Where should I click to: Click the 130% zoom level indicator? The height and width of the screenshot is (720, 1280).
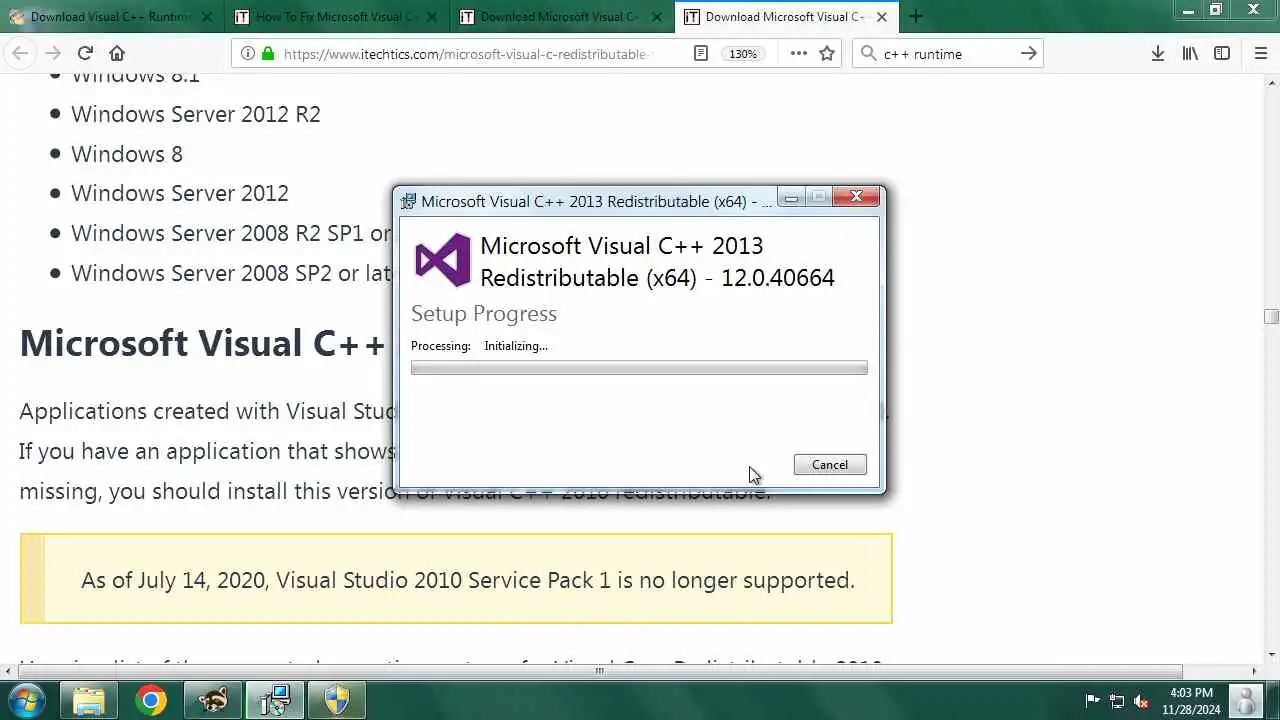[743, 54]
